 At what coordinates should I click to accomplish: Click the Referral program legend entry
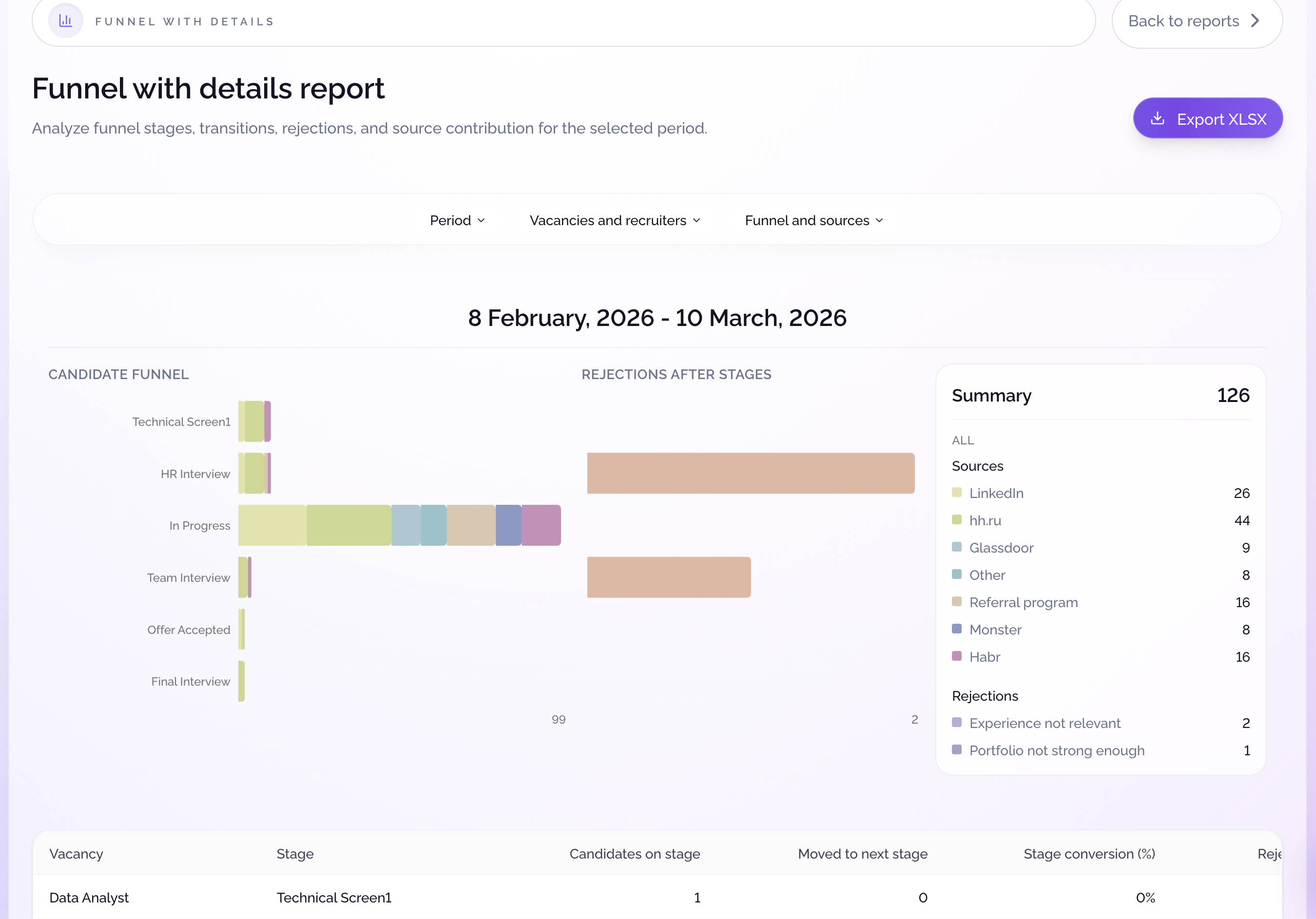tap(1023, 602)
